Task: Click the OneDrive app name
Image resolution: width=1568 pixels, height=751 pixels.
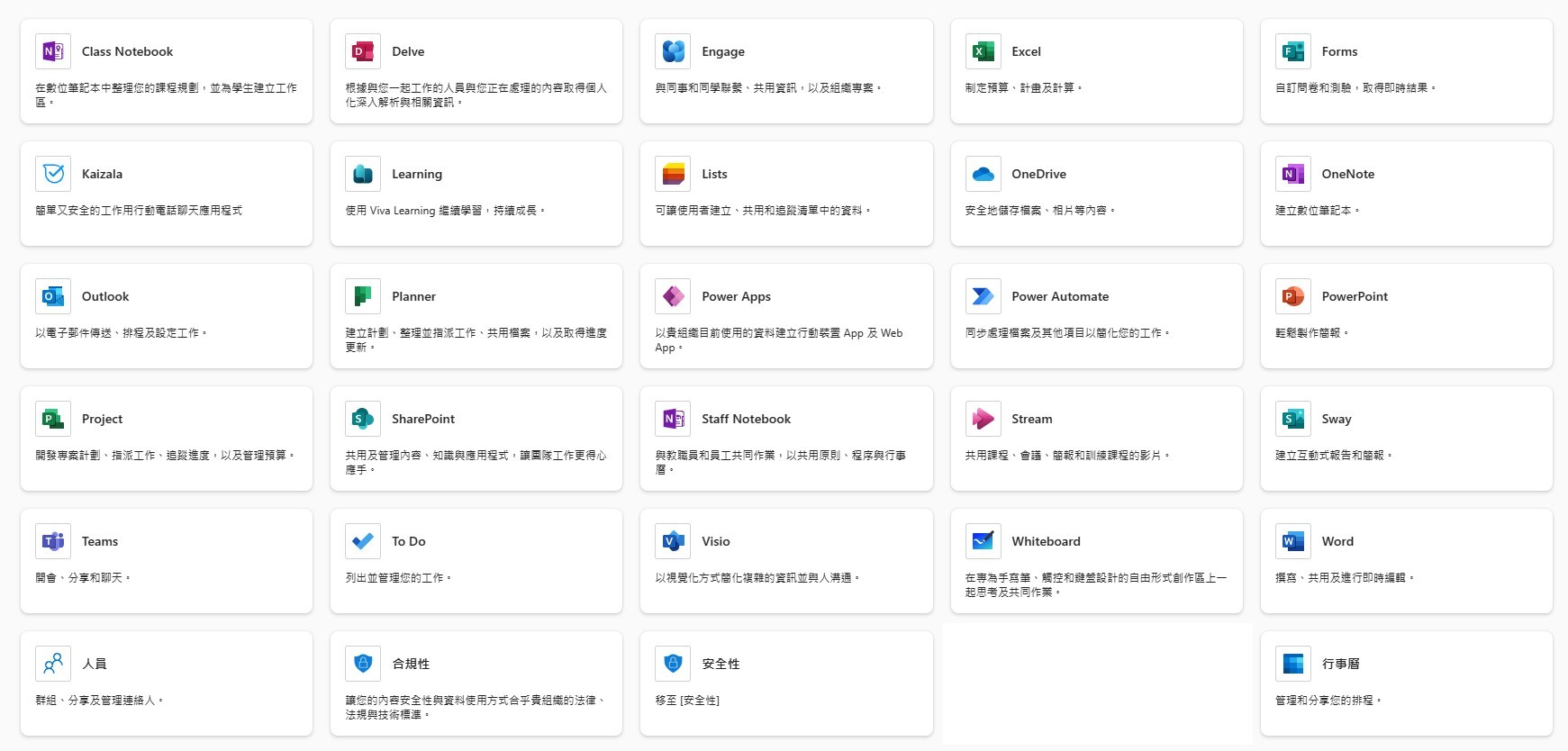Action: coord(1038,174)
